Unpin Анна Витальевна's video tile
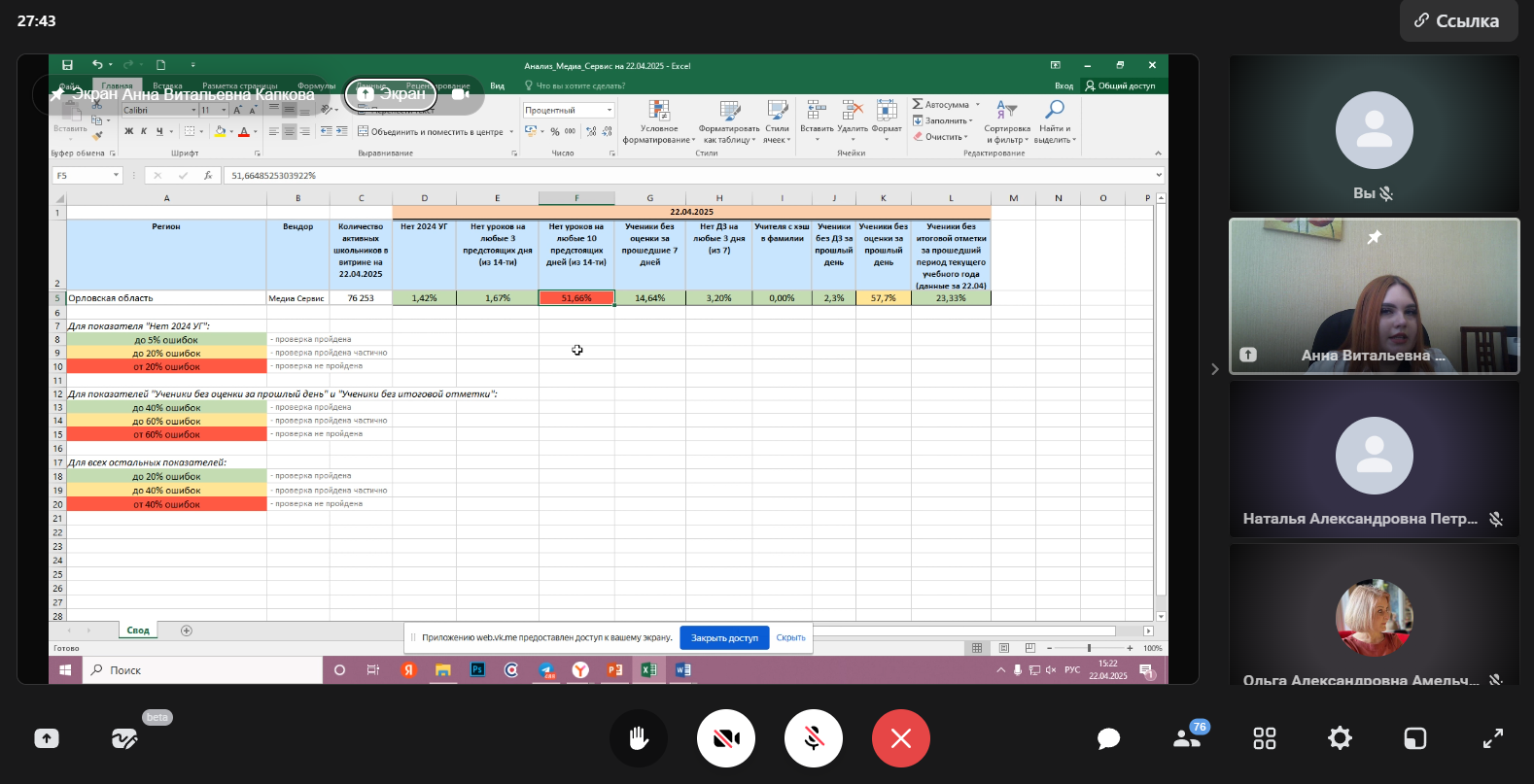This screenshot has width=1534, height=784. (1374, 237)
